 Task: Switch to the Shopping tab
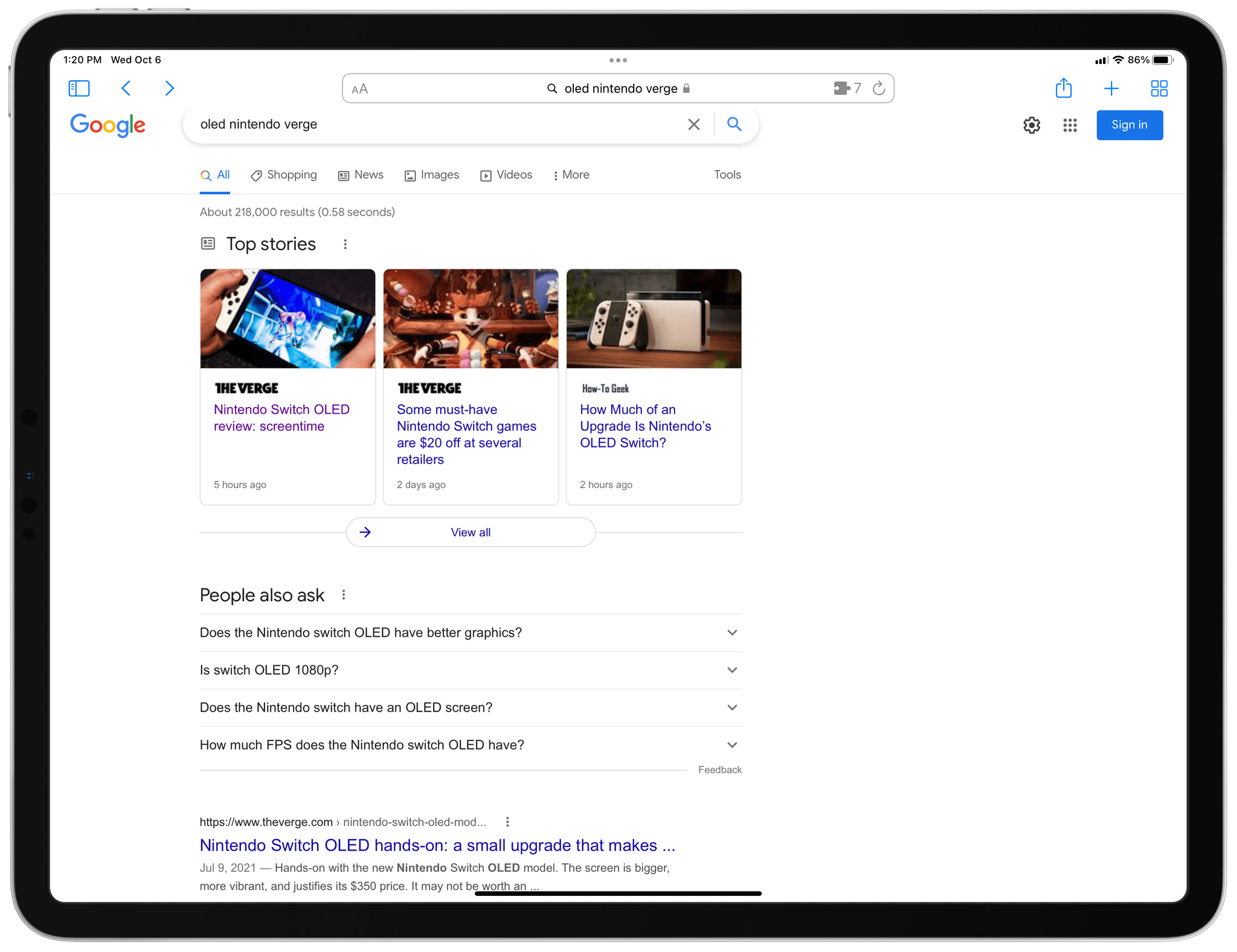[x=284, y=175]
